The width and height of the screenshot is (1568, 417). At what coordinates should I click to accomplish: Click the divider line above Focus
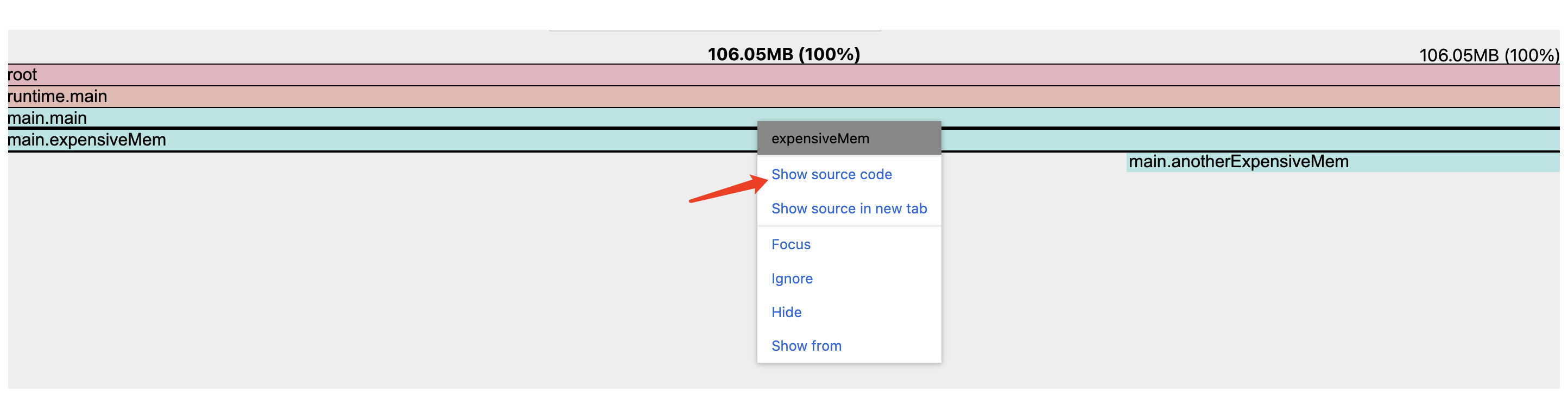click(x=849, y=226)
